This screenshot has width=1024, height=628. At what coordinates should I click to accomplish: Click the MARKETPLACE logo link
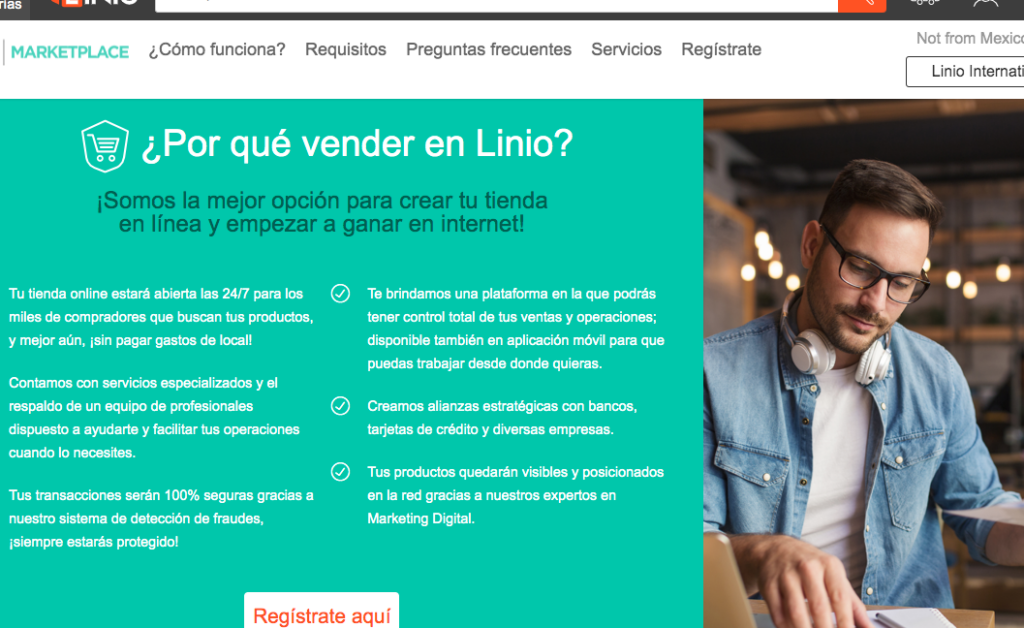(x=70, y=52)
